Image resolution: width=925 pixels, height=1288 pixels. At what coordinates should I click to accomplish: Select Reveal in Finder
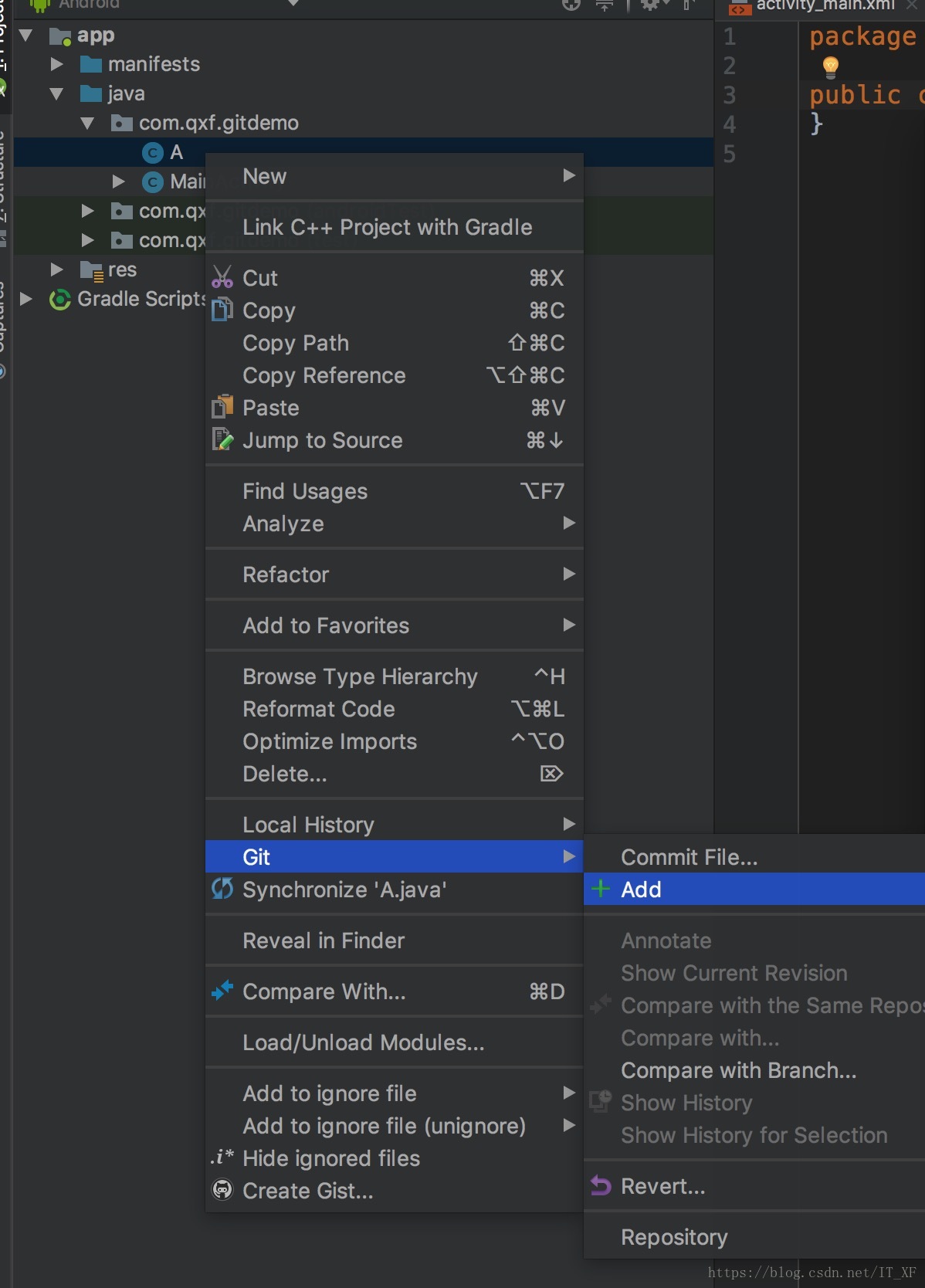[x=323, y=940]
